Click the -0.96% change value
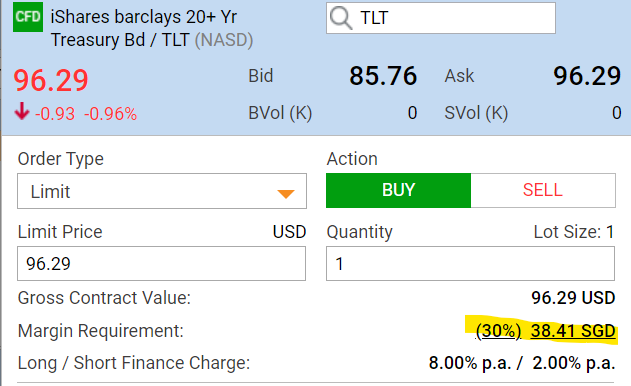Viewport: 631px width, 386px height. [x=111, y=114]
